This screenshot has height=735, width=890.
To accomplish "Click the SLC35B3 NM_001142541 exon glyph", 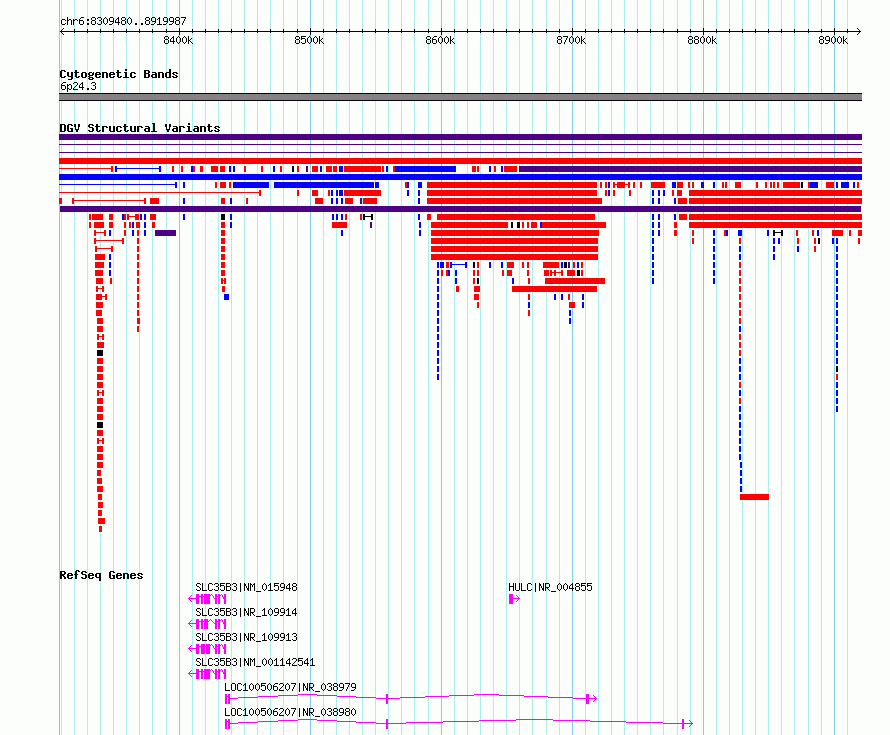I will [207, 674].
